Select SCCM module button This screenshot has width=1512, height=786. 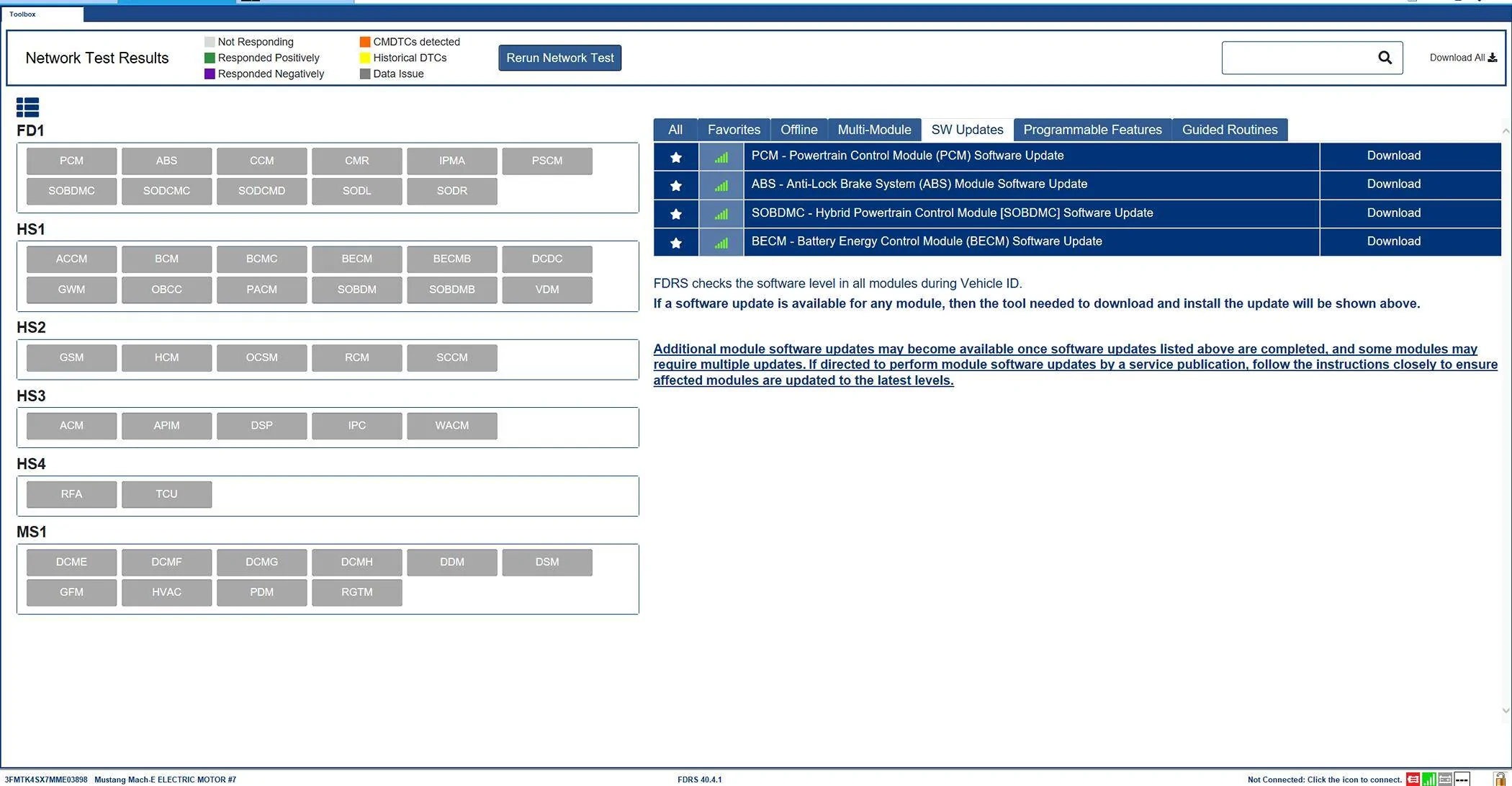point(451,357)
